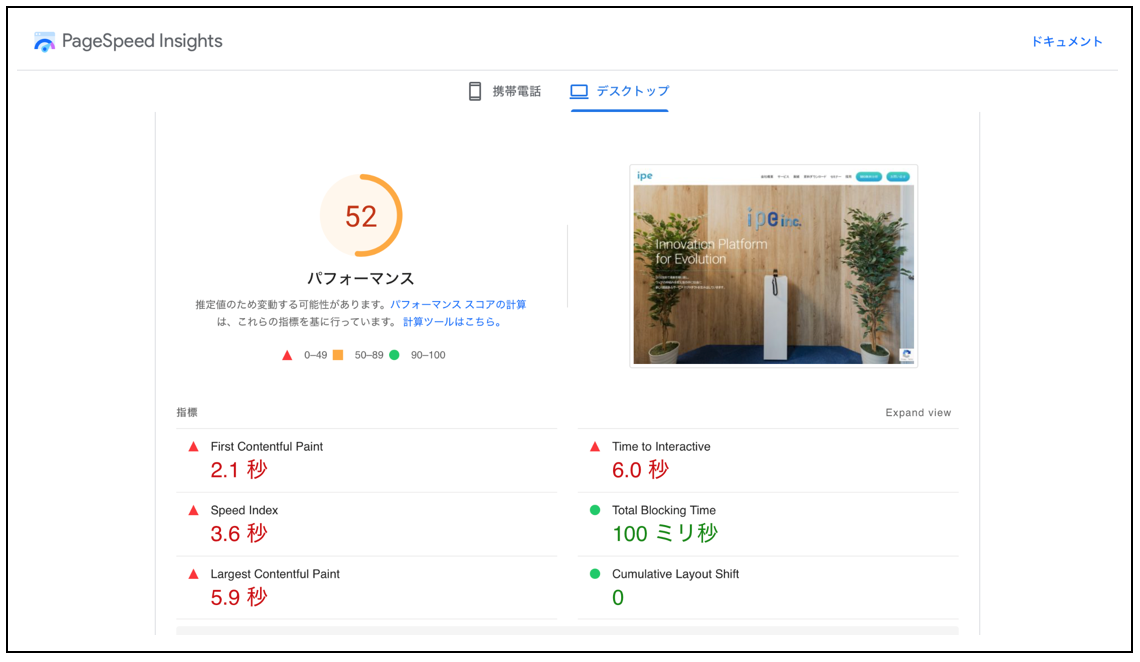Click the orange square 50–89 legend icon
Image resolution: width=1140 pixels, height=662 pixels.
click(x=338, y=355)
